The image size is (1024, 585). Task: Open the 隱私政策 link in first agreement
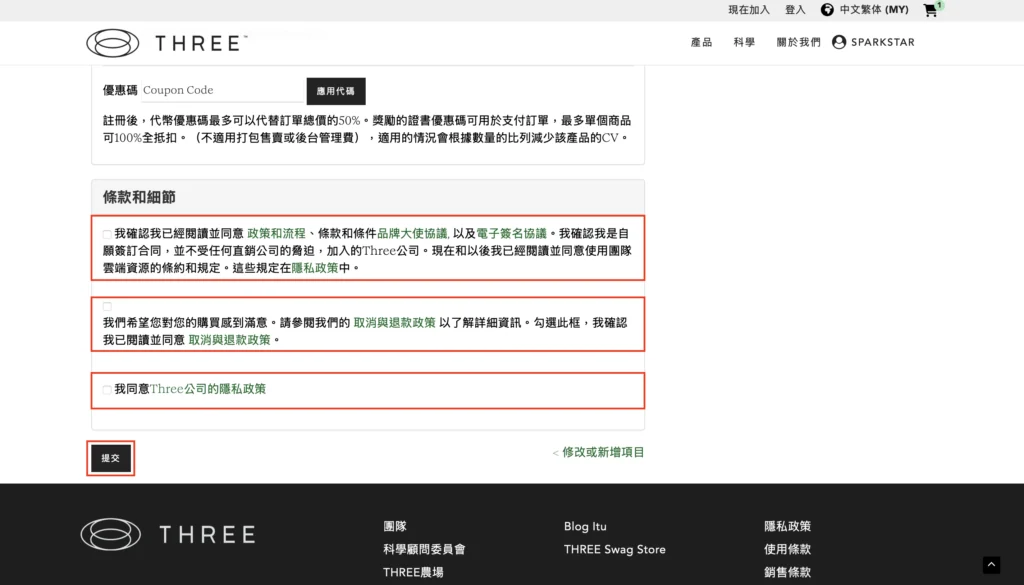[315, 268]
